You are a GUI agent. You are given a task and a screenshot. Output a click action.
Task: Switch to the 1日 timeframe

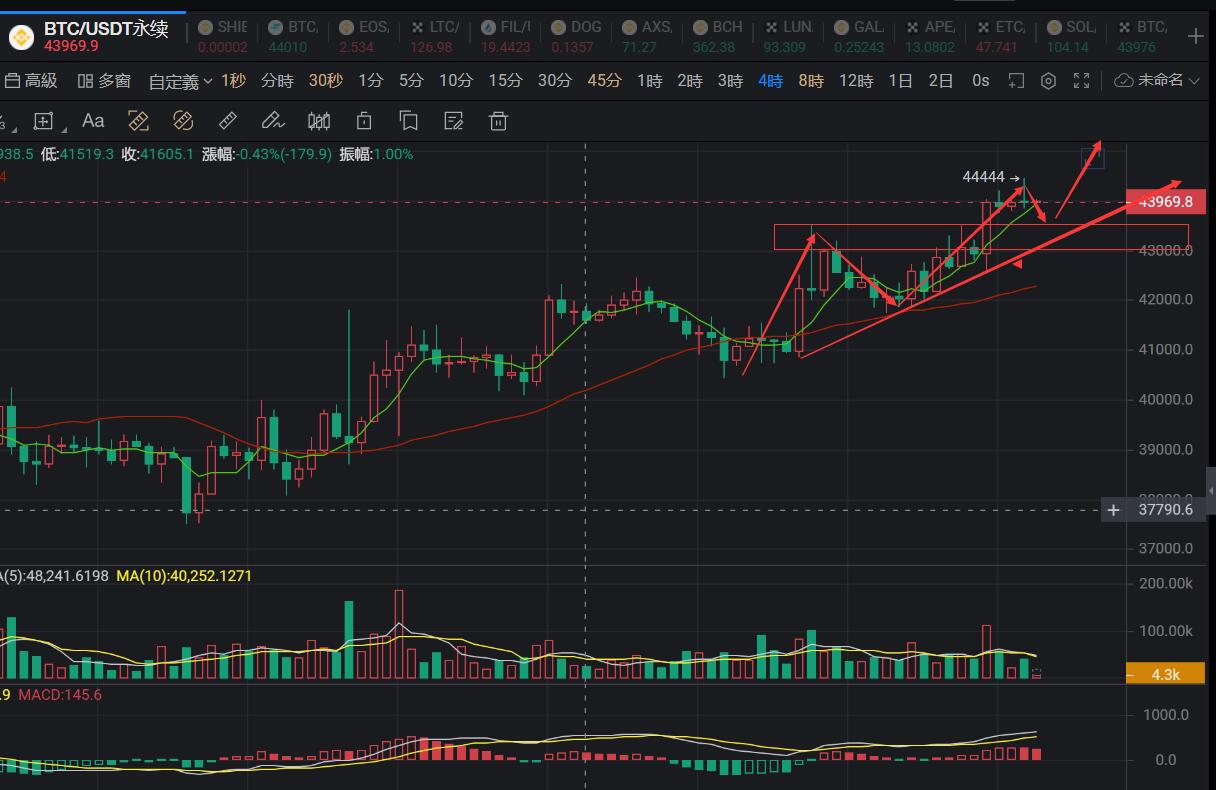coord(900,81)
